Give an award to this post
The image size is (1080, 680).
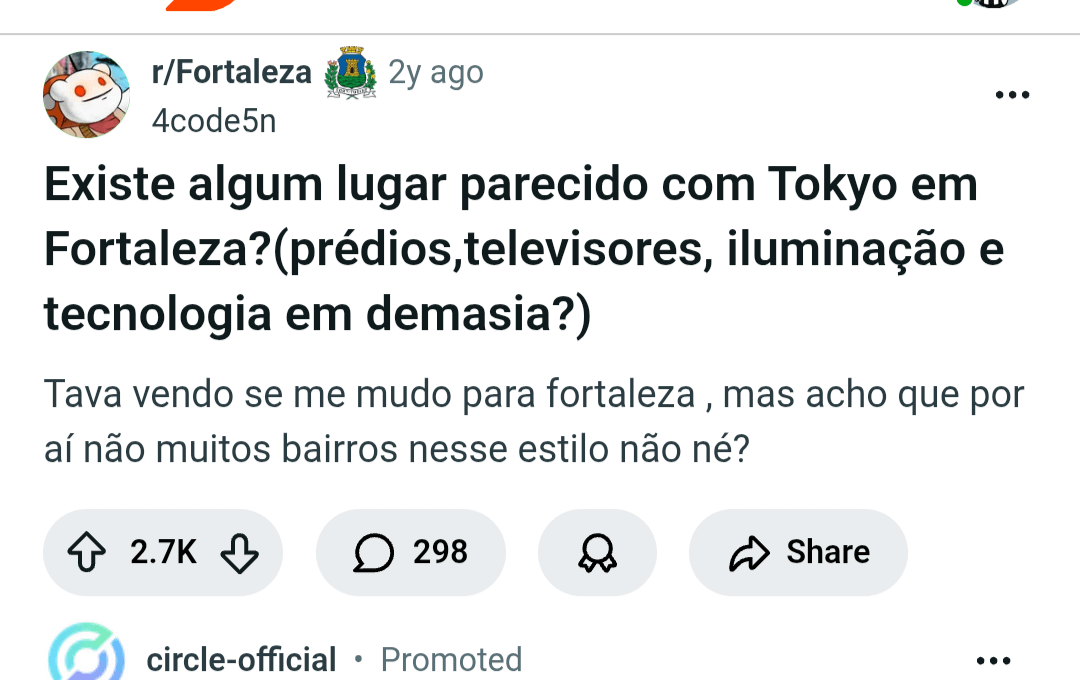597,553
